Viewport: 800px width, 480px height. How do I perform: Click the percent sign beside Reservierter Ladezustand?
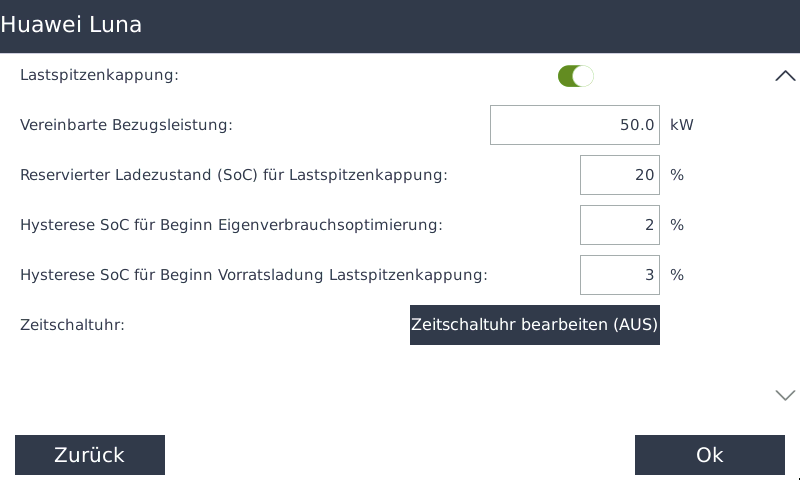(677, 175)
